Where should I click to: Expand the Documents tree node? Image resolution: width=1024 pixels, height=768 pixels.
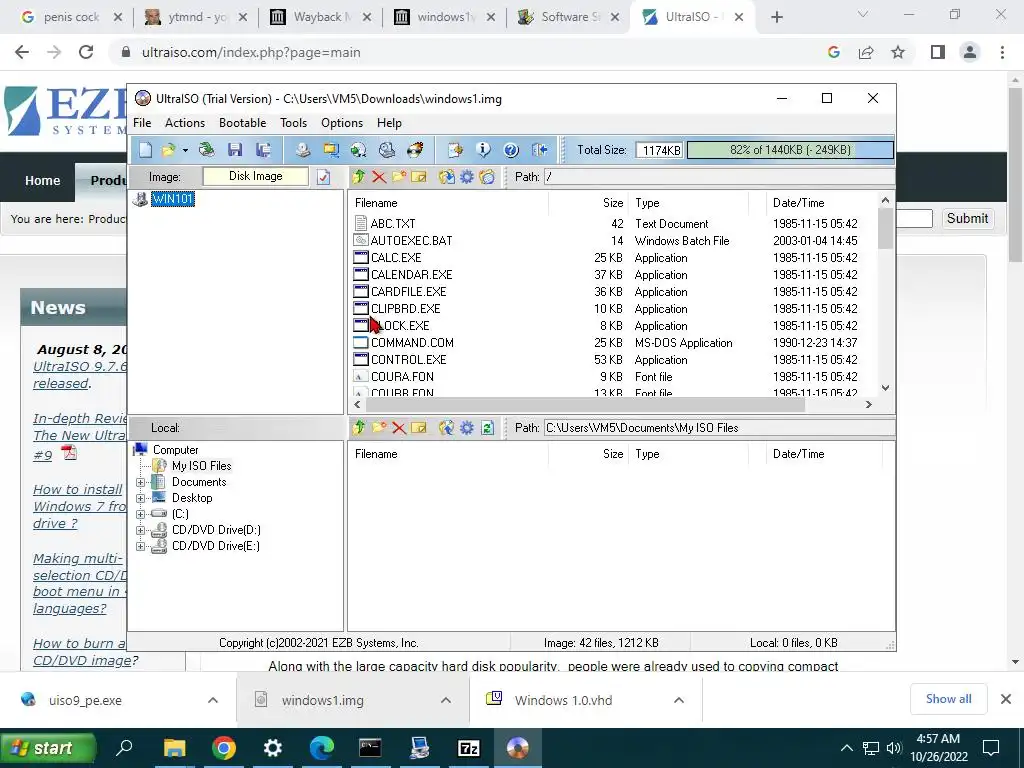(140, 483)
